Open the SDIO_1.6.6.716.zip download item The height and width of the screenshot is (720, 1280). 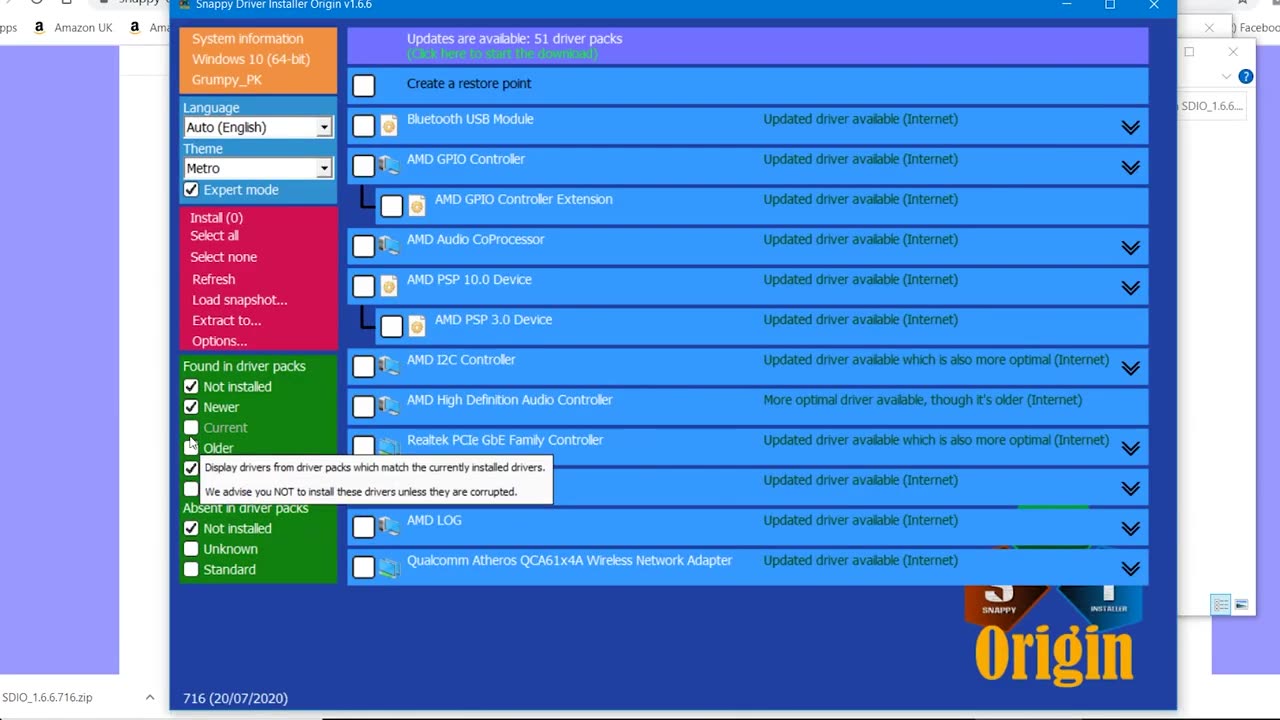pos(47,697)
